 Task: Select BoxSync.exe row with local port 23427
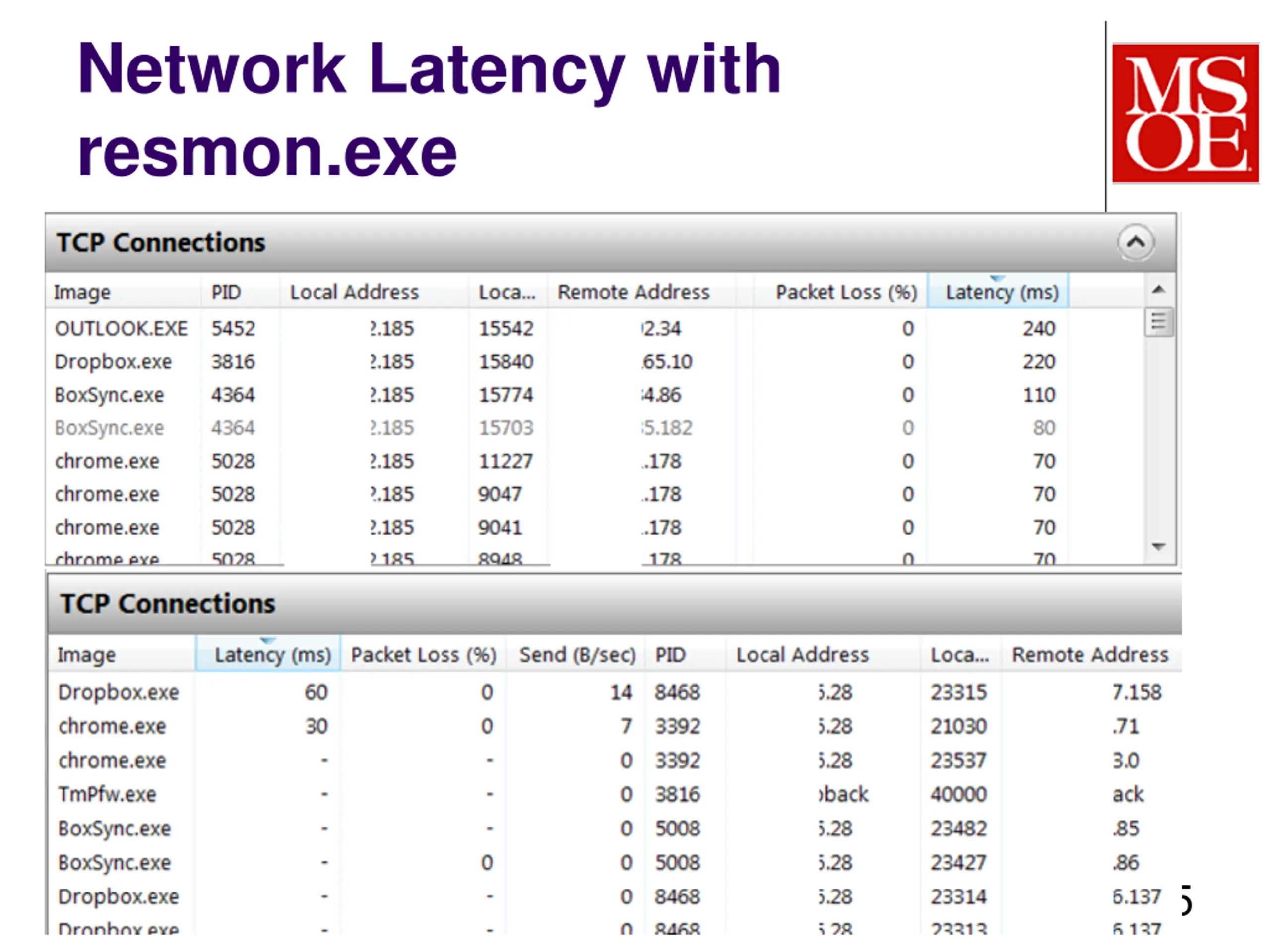(615, 862)
